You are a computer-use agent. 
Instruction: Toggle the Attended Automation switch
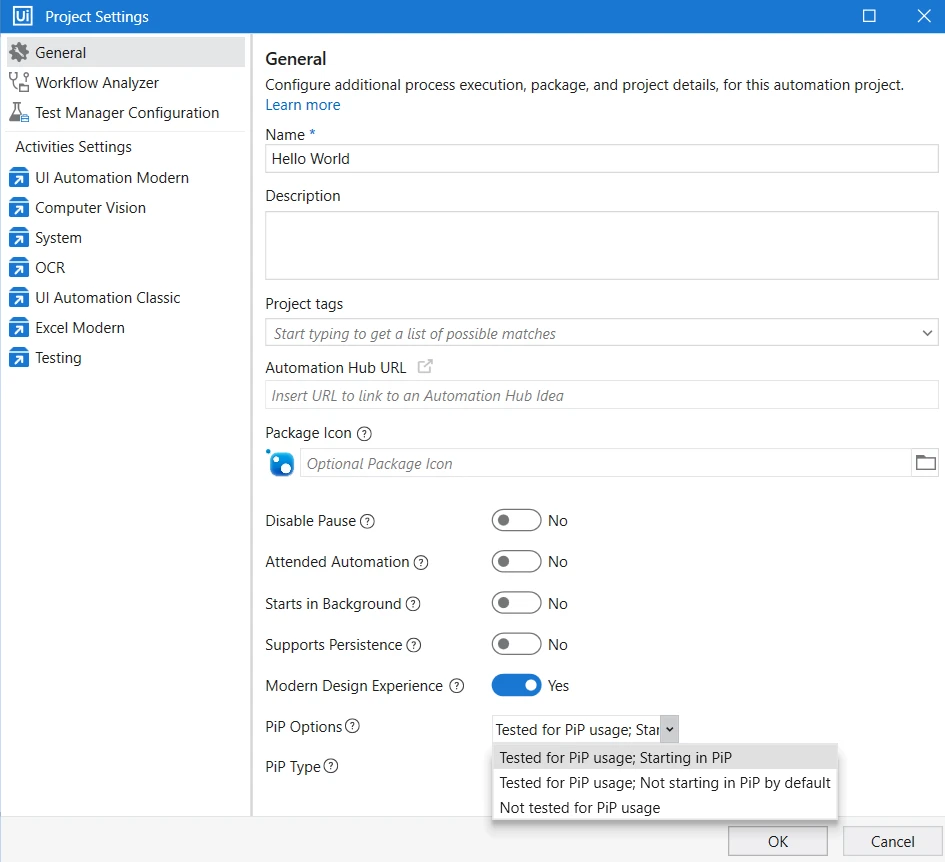516,562
